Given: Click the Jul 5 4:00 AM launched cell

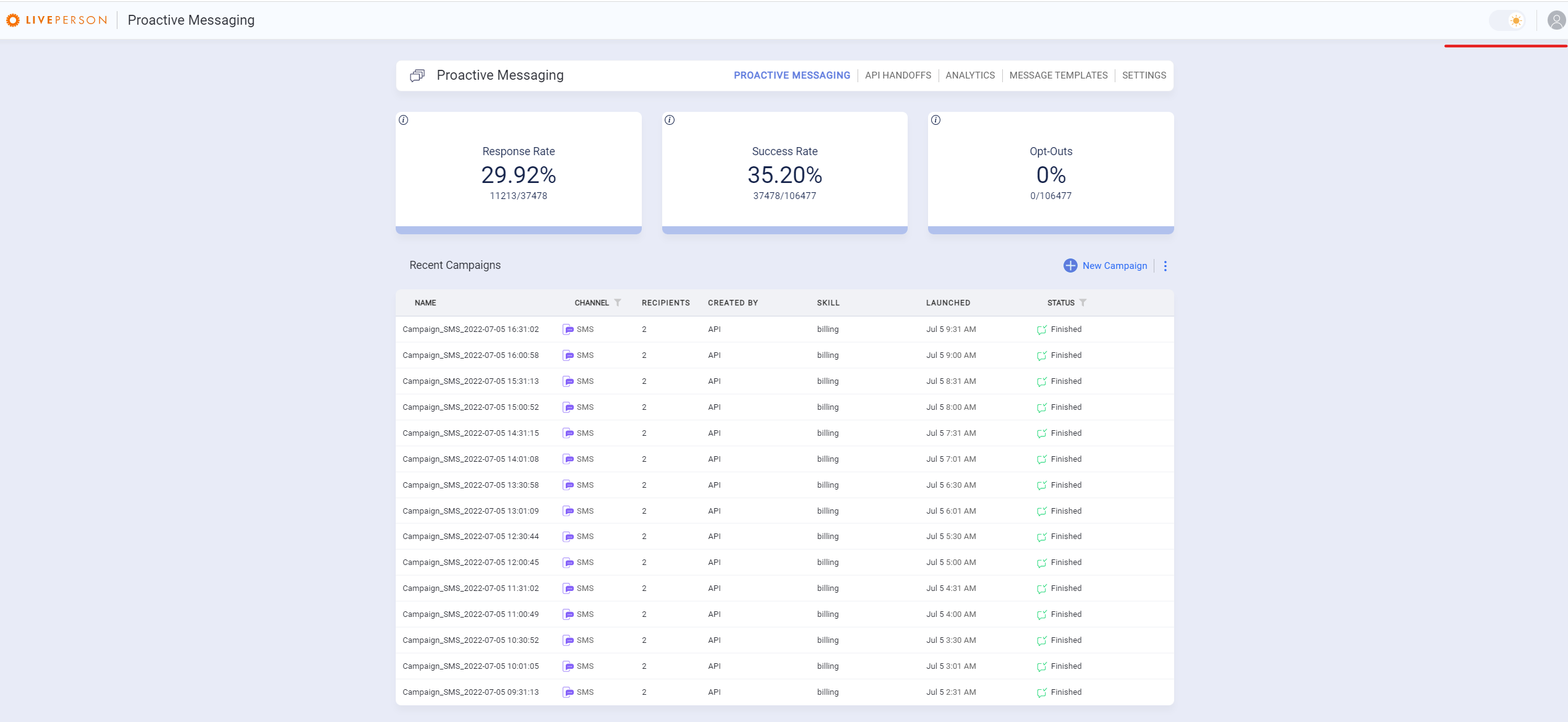Looking at the screenshot, I should pyautogui.click(x=951, y=614).
